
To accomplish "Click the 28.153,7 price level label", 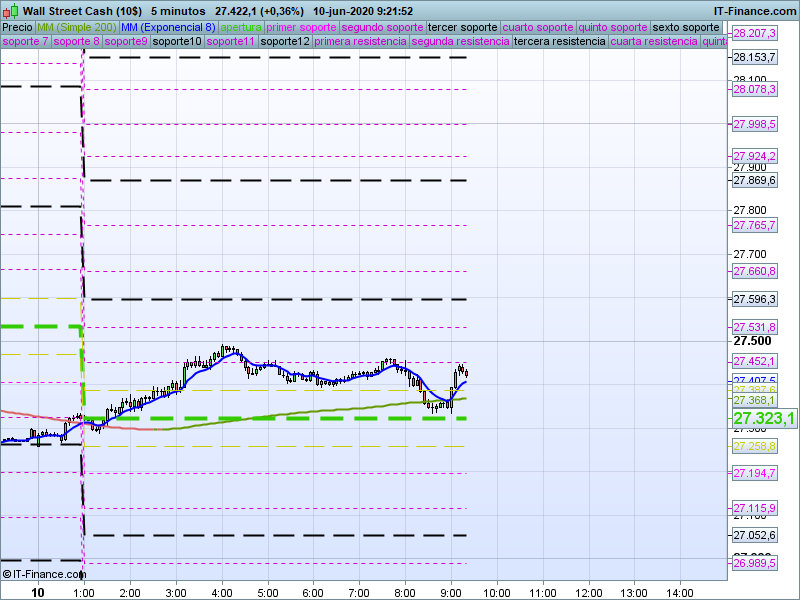I will [x=754, y=57].
